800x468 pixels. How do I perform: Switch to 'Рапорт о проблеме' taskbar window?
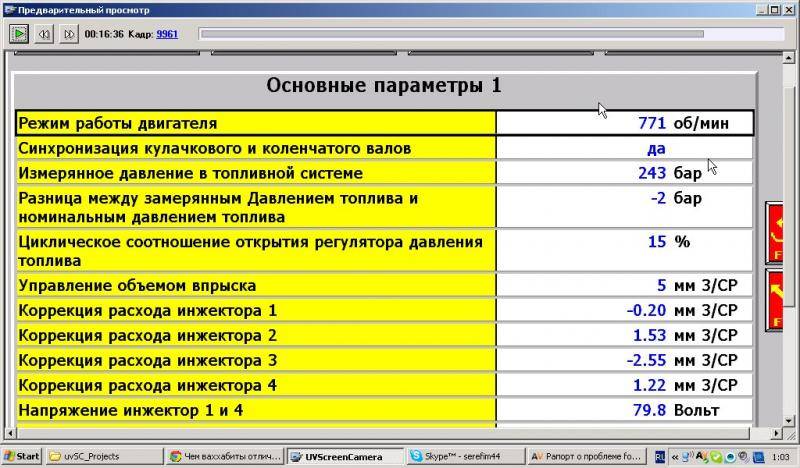point(586,456)
